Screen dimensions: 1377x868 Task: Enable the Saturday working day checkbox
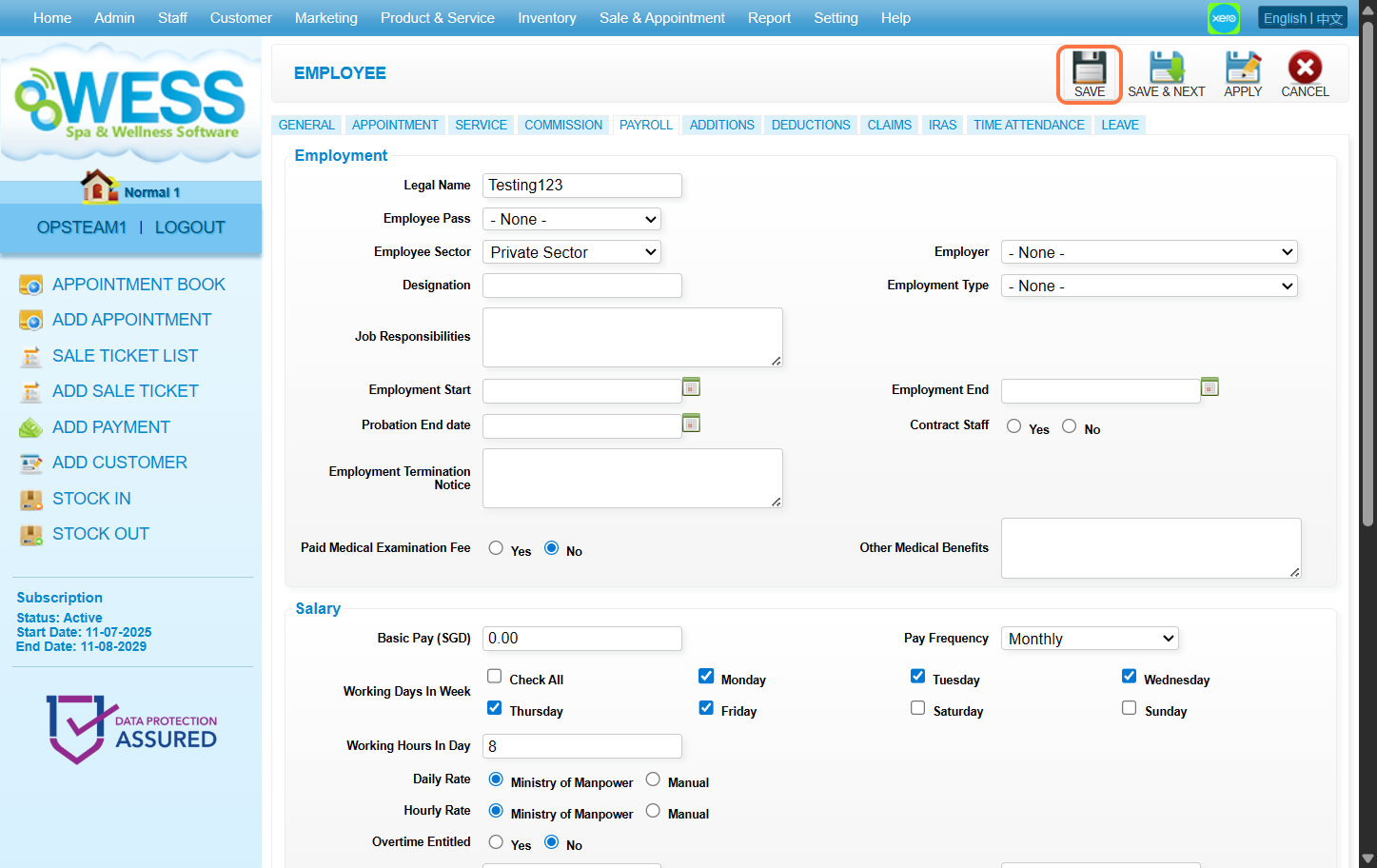pyautogui.click(x=917, y=708)
